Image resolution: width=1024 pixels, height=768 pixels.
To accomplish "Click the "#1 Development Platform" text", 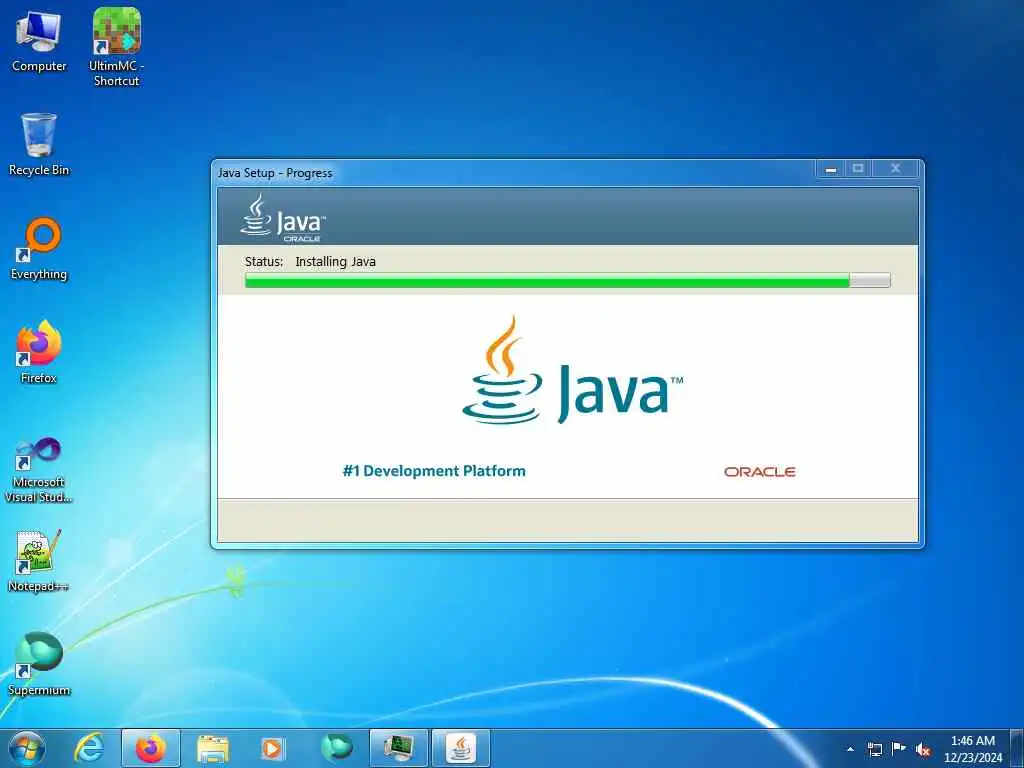I will pos(434,471).
